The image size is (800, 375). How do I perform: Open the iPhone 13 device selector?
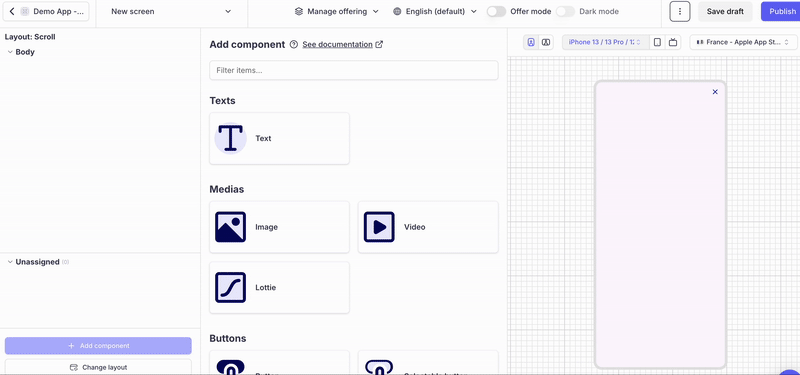pos(606,42)
